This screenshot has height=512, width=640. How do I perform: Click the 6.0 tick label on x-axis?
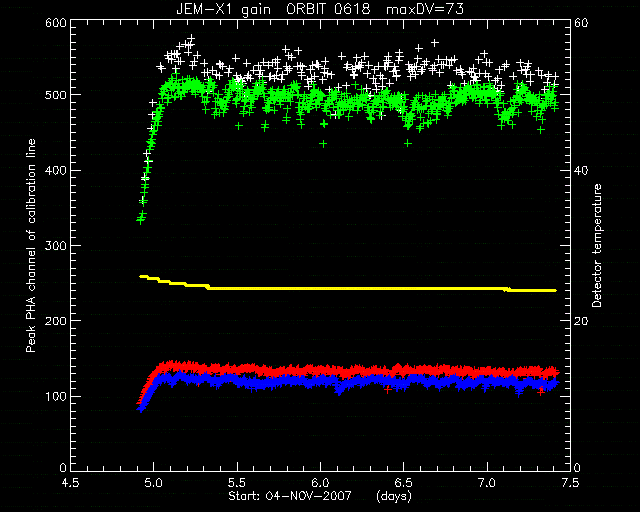pyautogui.click(x=321, y=483)
